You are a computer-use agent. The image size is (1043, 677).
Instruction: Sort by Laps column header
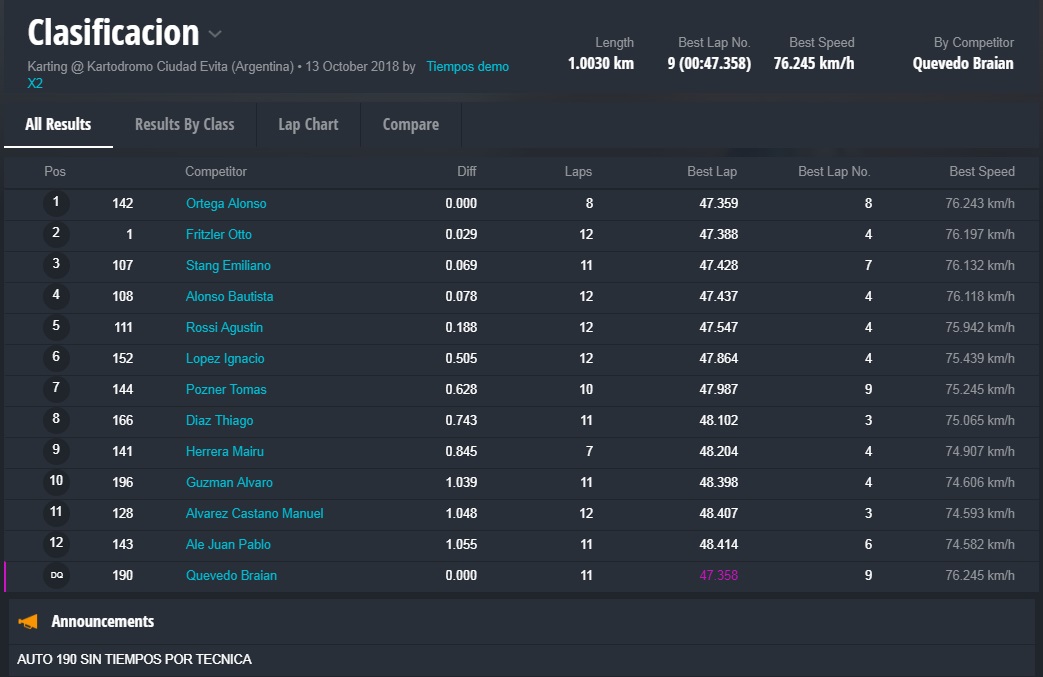click(578, 172)
